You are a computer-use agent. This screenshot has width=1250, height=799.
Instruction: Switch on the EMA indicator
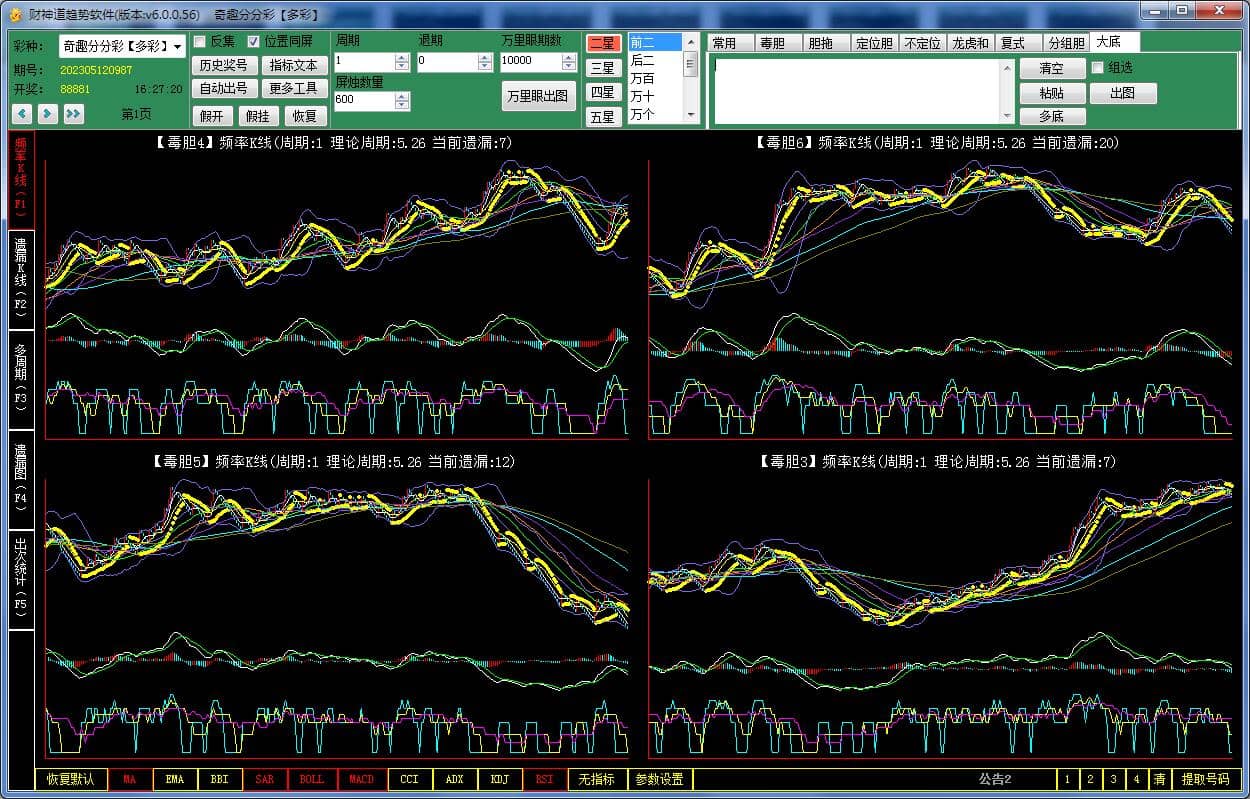pyautogui.click(x=174, y=779)
